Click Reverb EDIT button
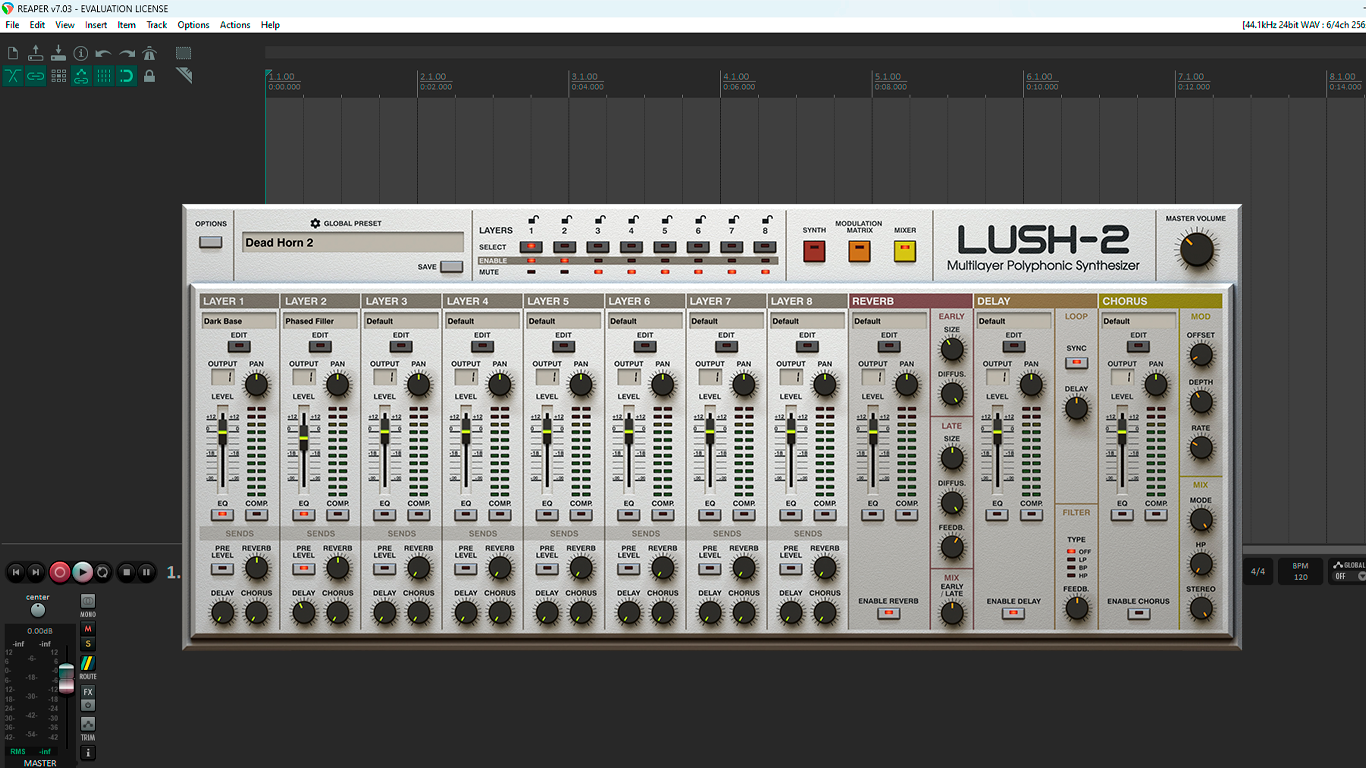 point(889,346)
